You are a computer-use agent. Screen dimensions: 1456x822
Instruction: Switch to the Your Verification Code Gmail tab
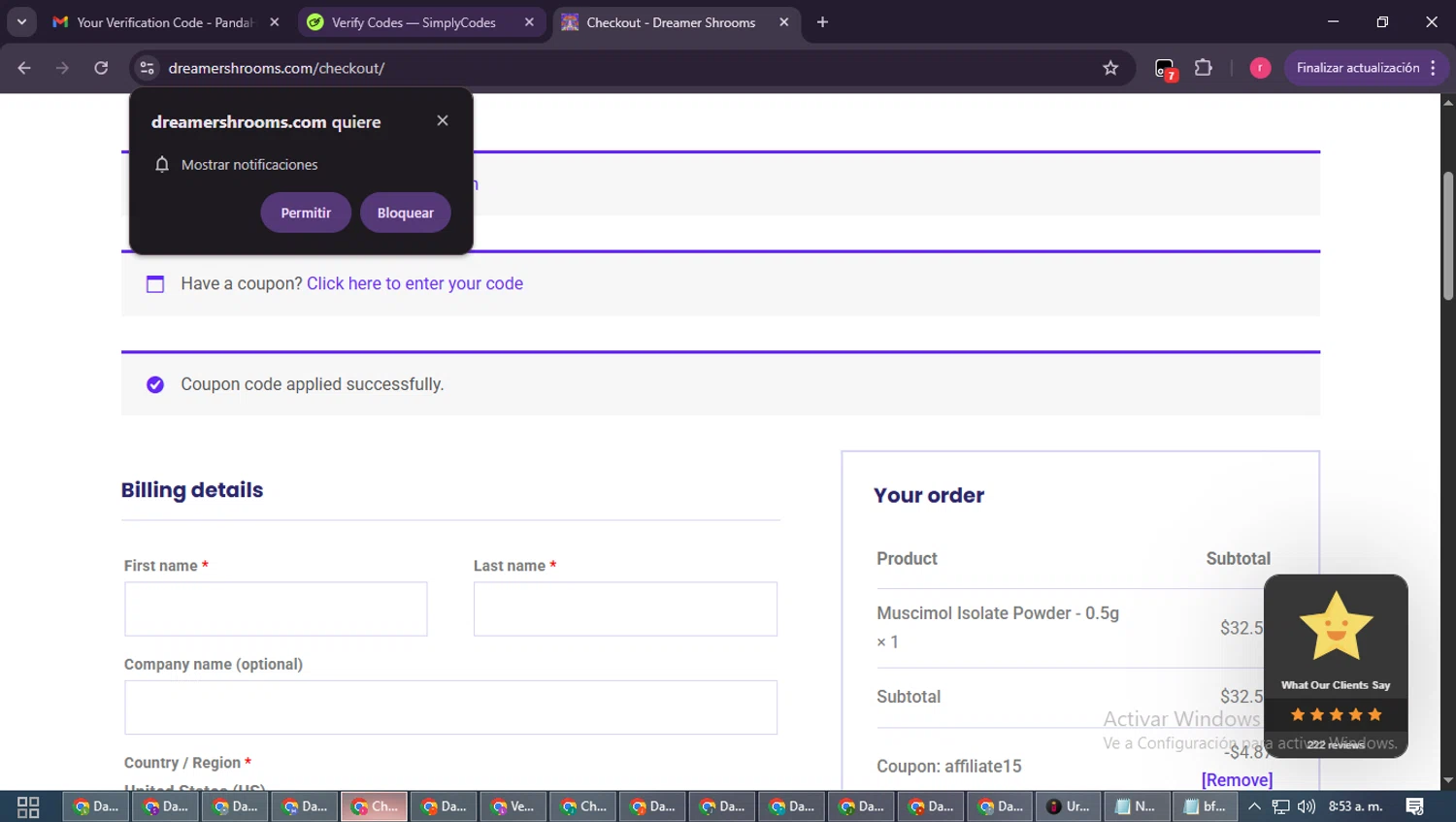(165, 22)
